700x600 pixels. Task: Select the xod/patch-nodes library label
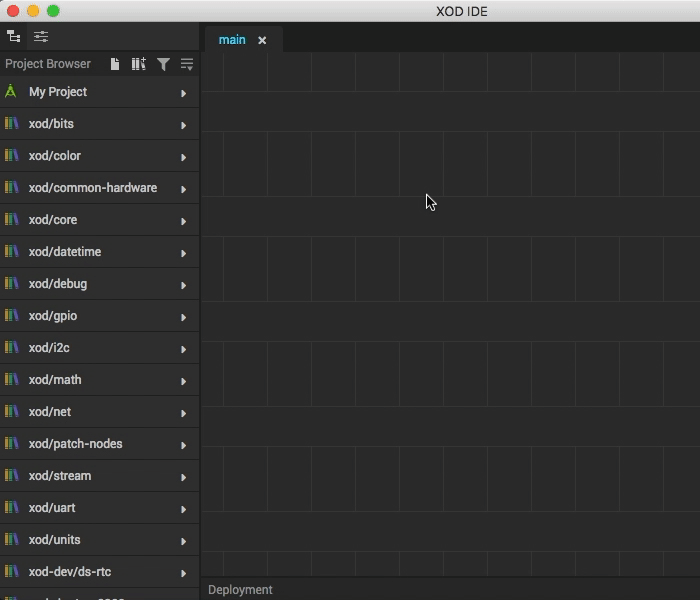tap(75, 444)
